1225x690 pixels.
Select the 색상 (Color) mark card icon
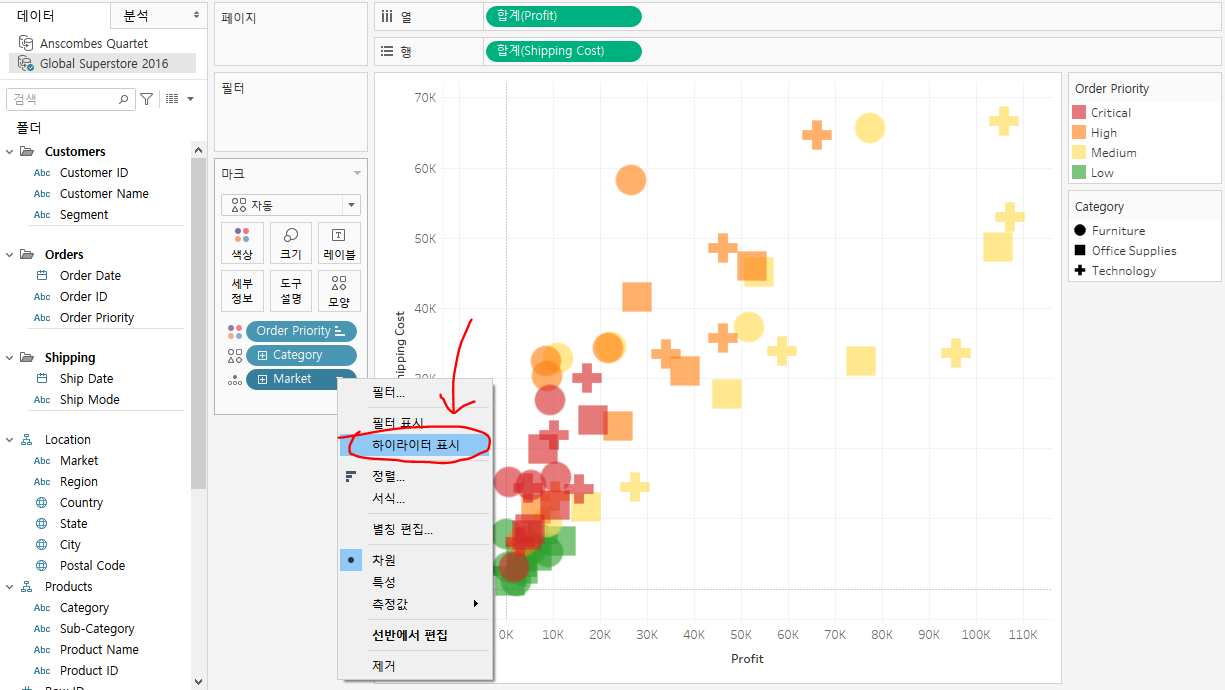click(x=242, y=243)
